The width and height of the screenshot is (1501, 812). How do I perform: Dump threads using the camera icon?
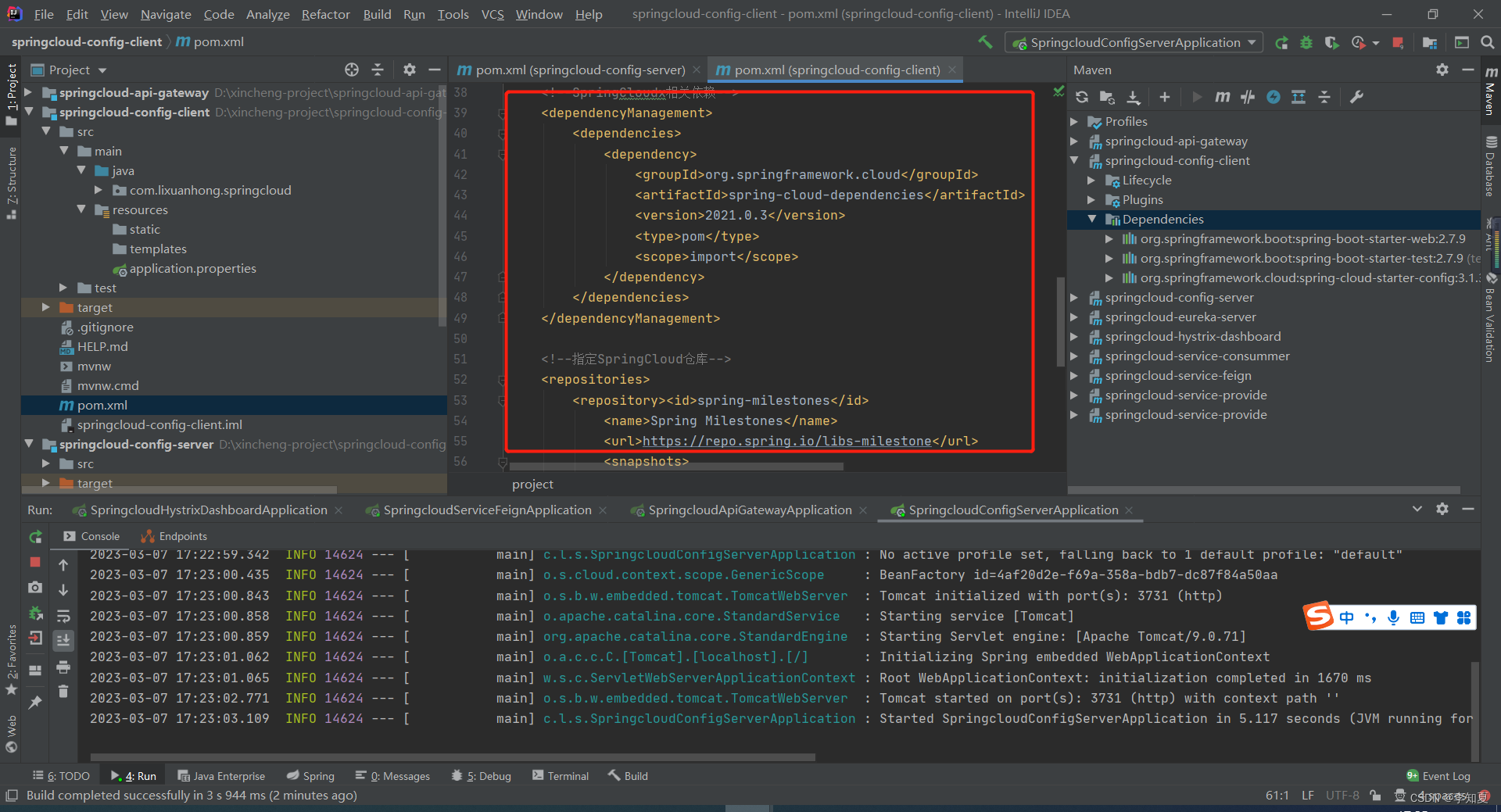pos(35,587)
